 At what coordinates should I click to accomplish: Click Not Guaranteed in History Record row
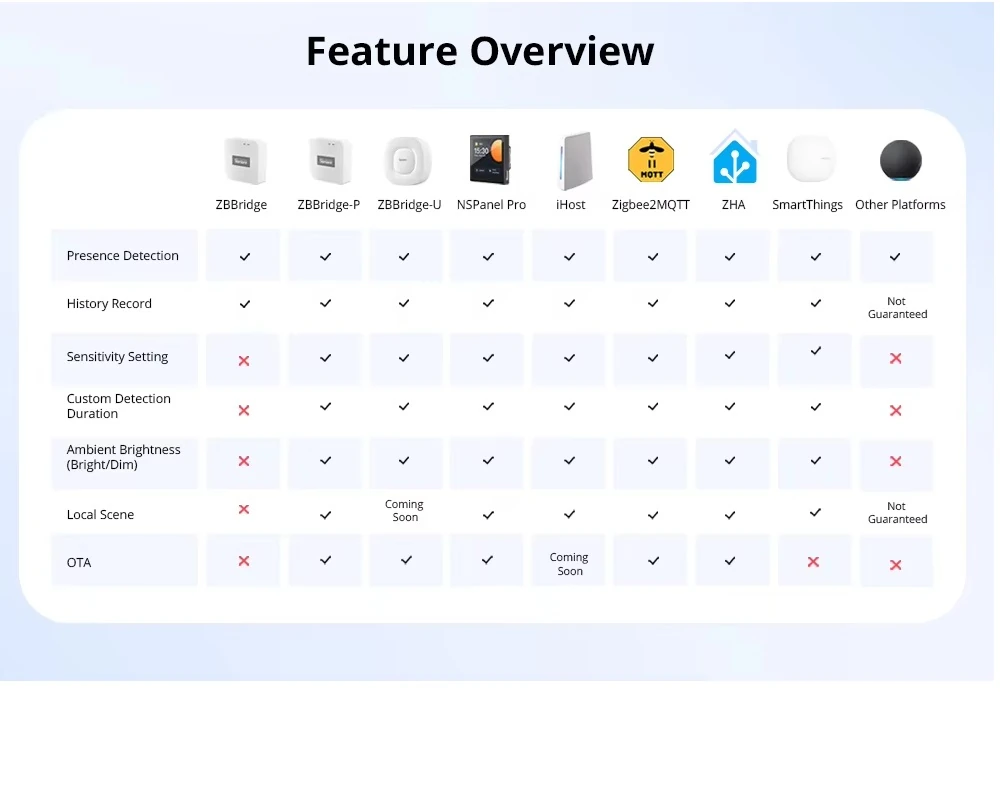coord(897,308)
